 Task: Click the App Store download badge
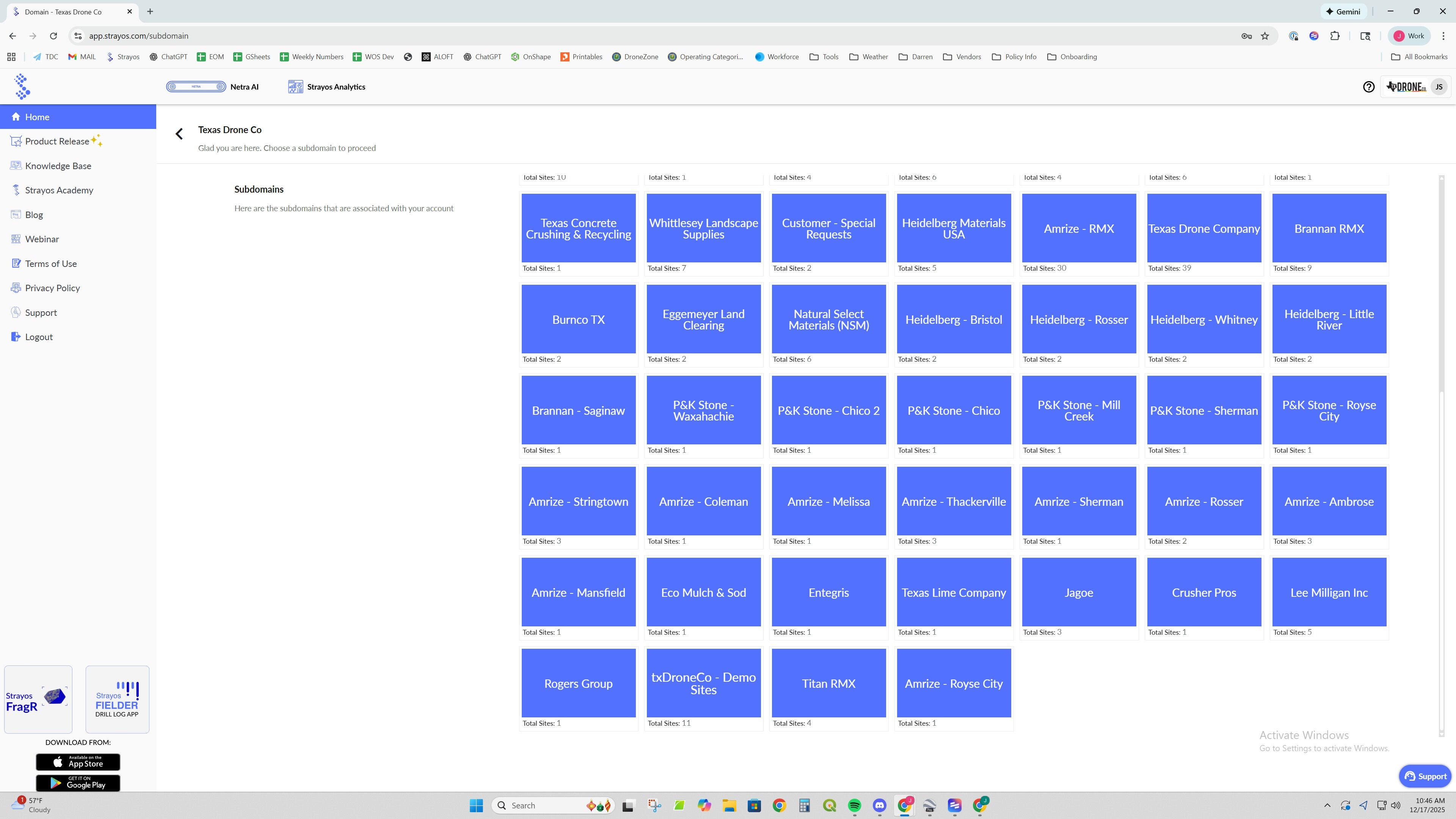click(x=78, y=761)
